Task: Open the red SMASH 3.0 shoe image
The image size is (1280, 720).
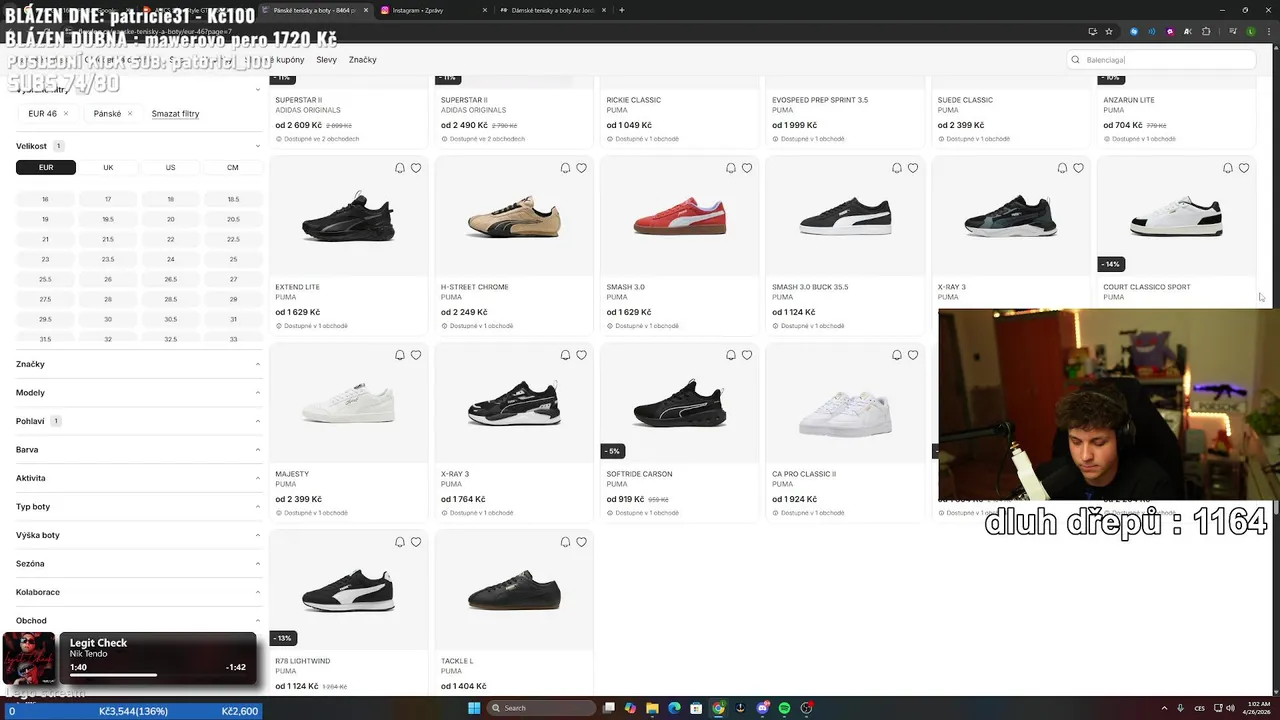Action: click(x=680, y=217)
